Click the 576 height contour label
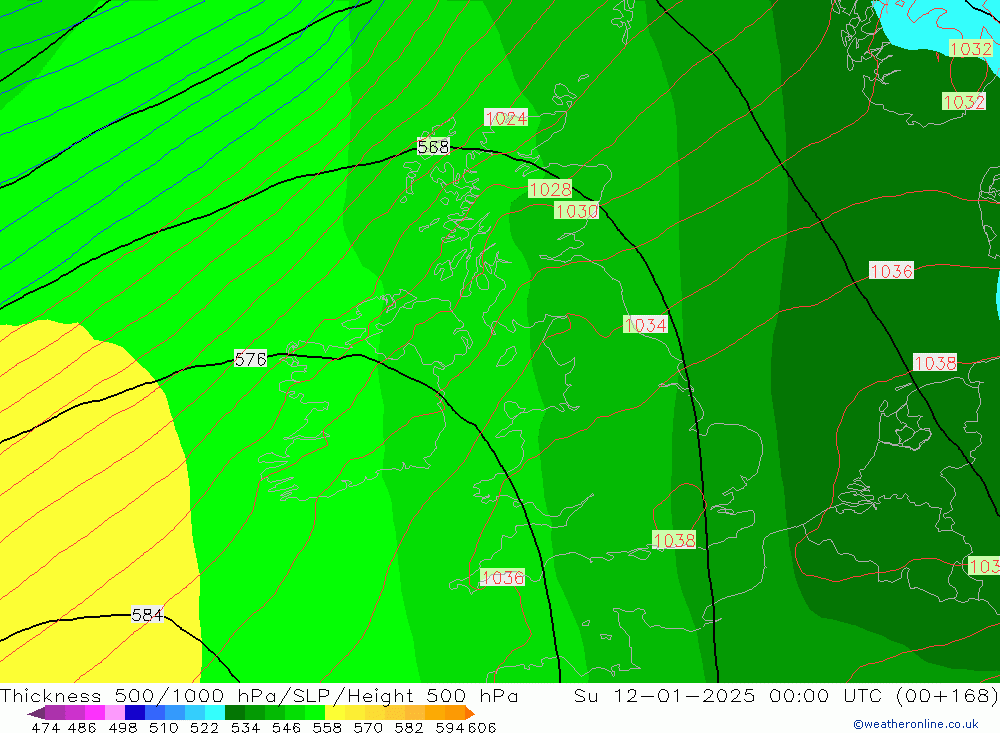The image size is (1000, 733). (250, 359)
